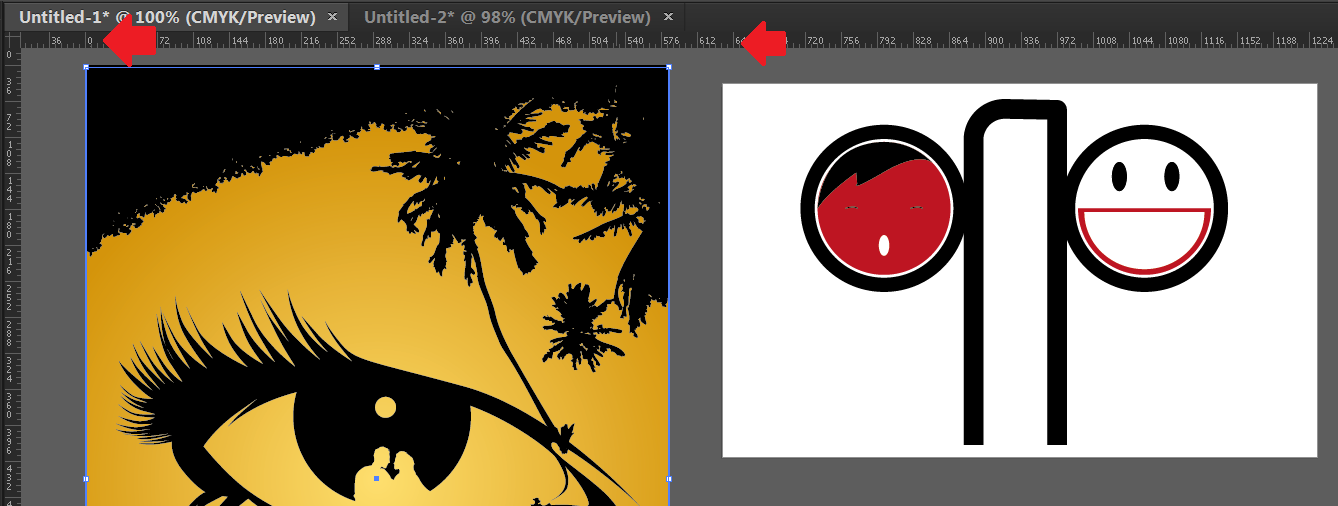Select the smiley face's red smile shape
Image resolution: width=1338 pixels, height=506 pixels.
click(1144, 241)
